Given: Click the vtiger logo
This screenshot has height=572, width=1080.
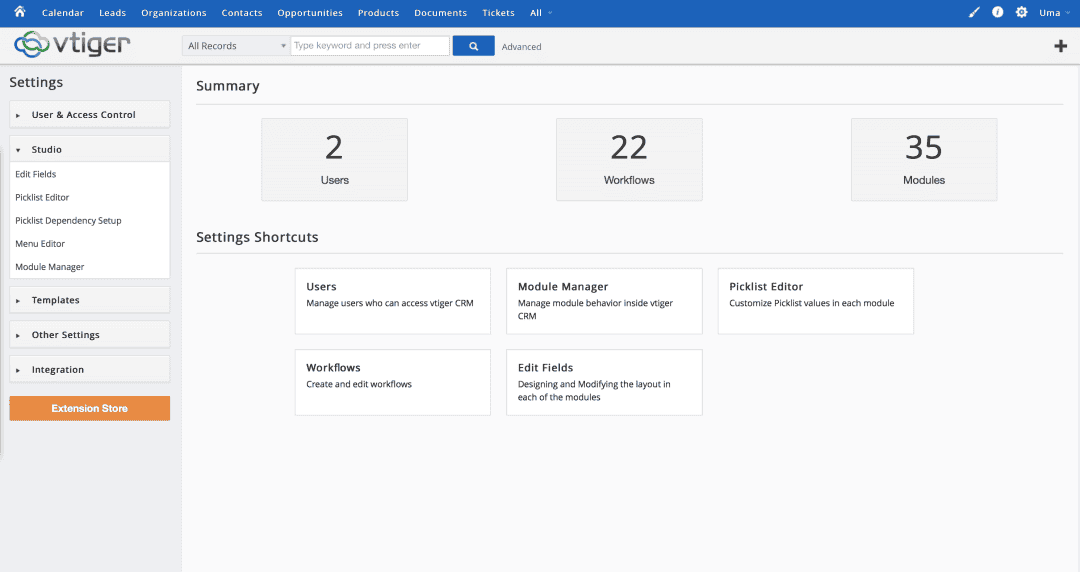Looking at the screenshot, I should click(x=72, y=45).
